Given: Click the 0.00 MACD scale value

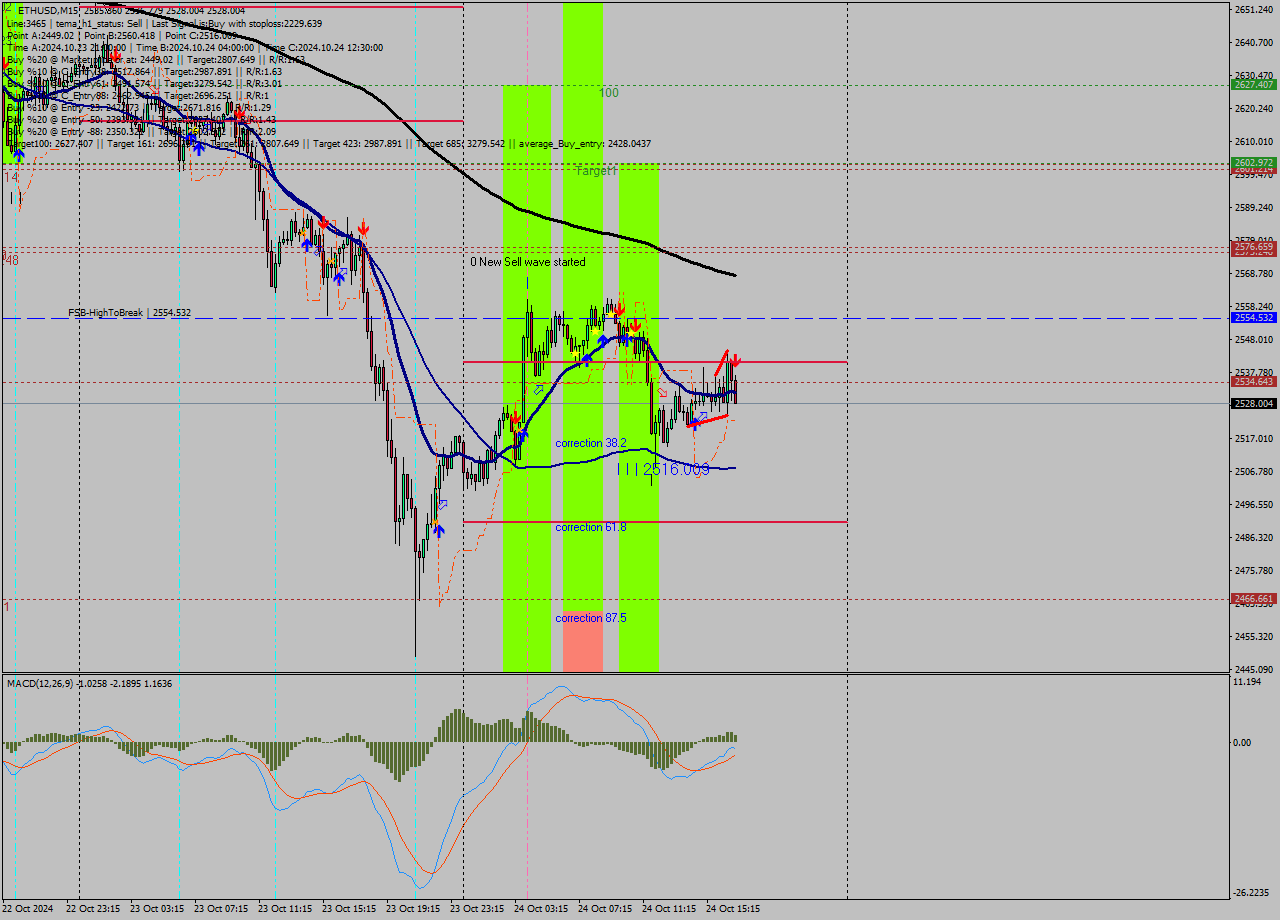Looking at the screenshot, I should (1244, 742).
